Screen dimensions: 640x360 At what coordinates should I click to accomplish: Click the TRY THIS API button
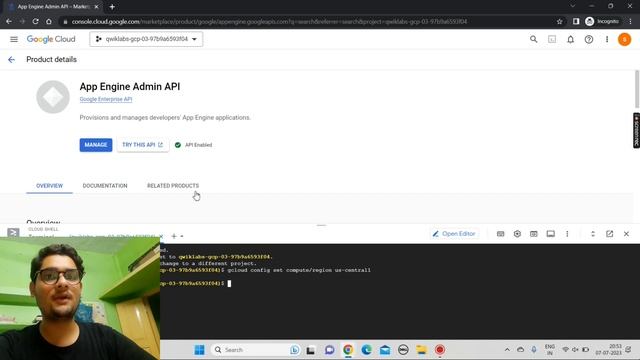pos(142,145)
